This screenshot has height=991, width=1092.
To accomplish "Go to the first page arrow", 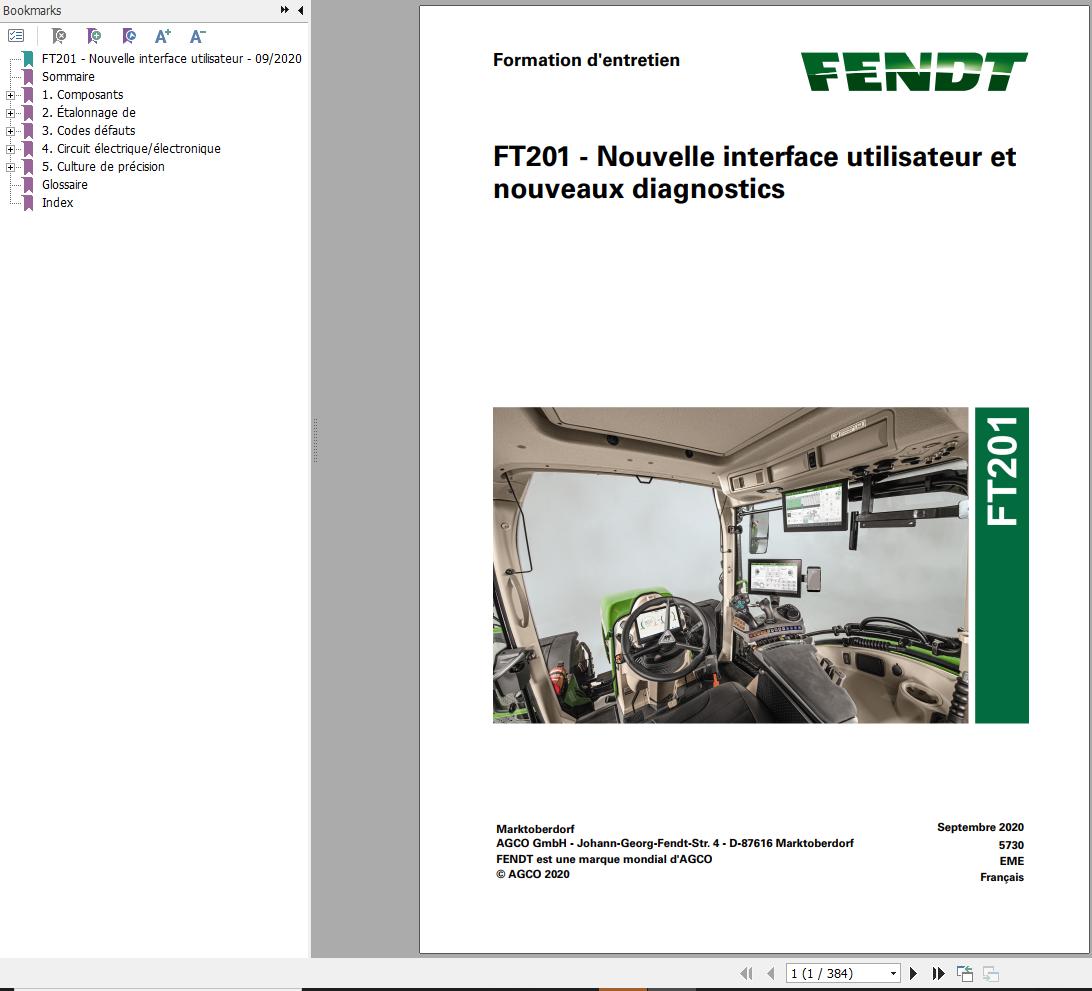I will [746, 974].
